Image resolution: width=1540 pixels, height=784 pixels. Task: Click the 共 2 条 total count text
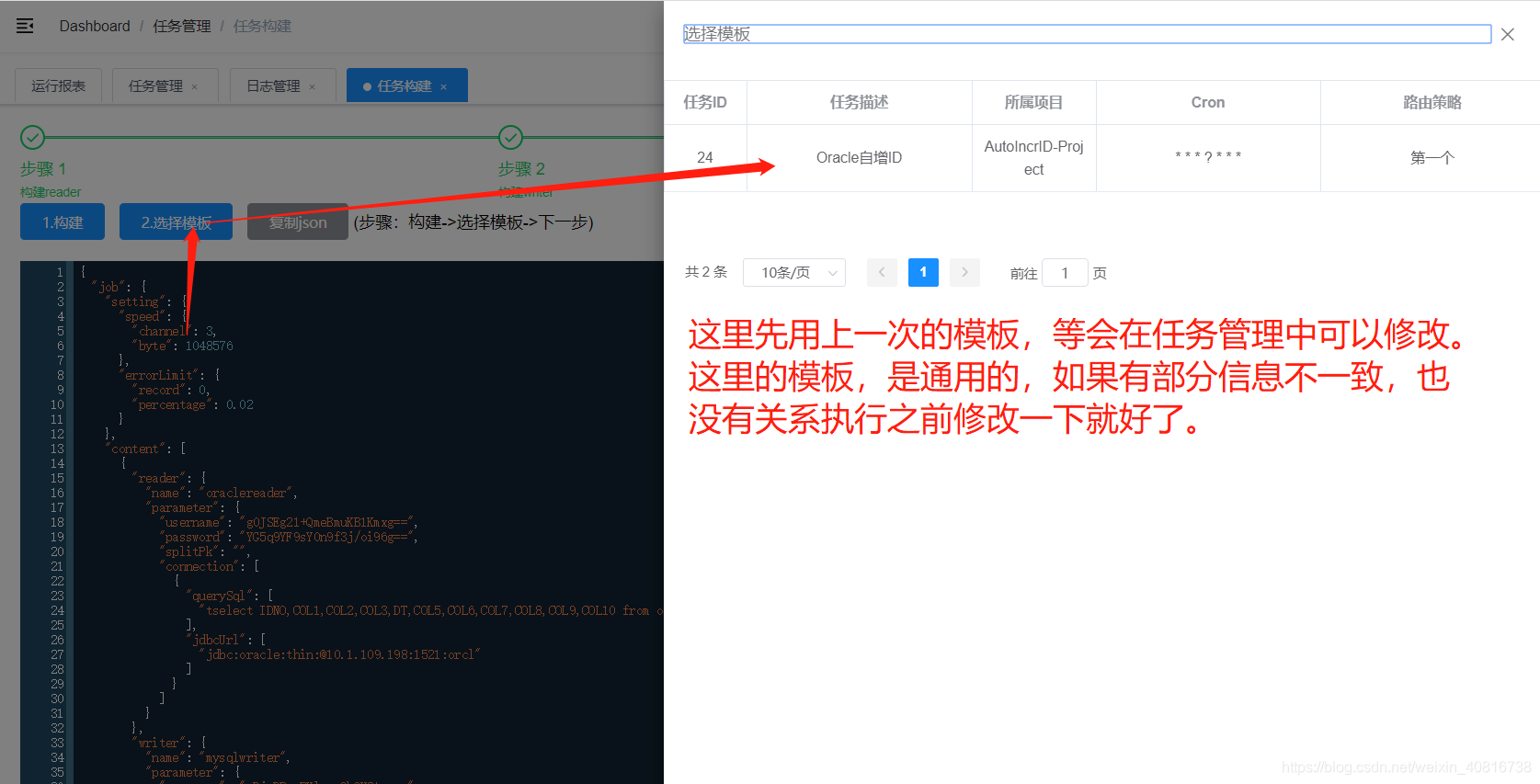tap(706, 272)
